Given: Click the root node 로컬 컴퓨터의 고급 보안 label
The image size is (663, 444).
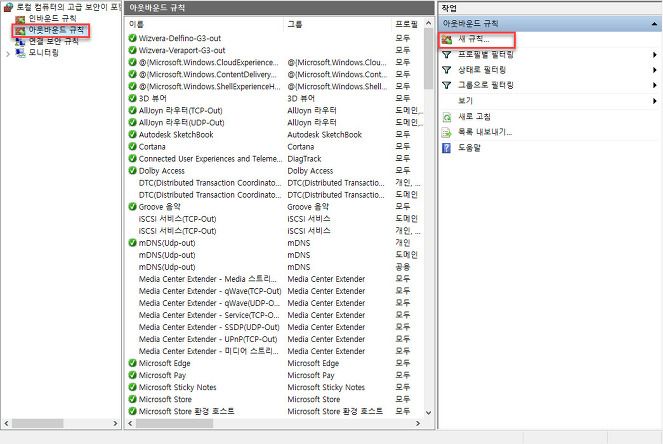Looking at the screenshot, I should pyautogui.click(x=69, y=7).
